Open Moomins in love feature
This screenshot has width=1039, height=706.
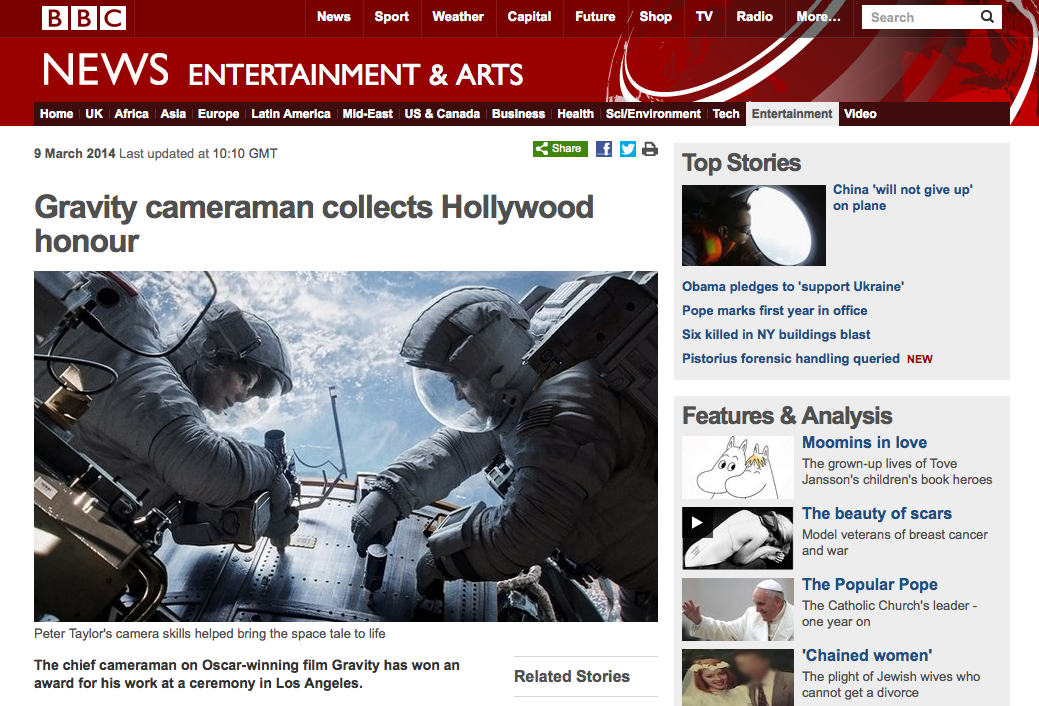tap(864, 442)
